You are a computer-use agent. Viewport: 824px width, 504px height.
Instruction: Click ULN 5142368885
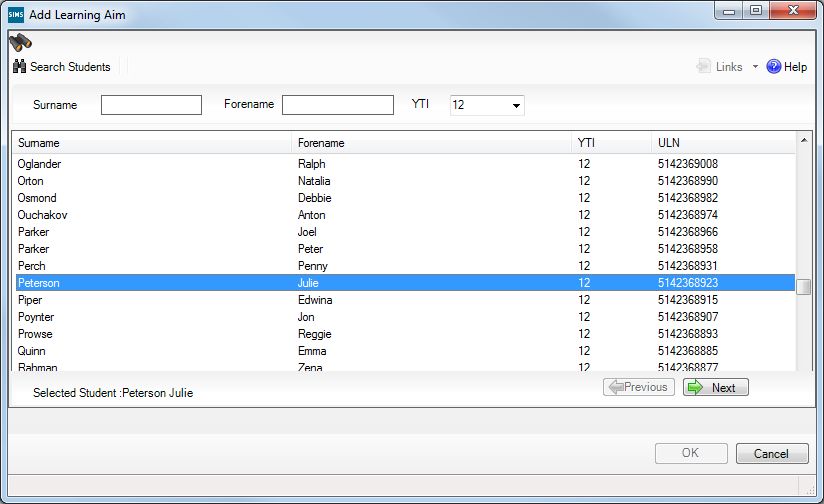coord(688,351)
